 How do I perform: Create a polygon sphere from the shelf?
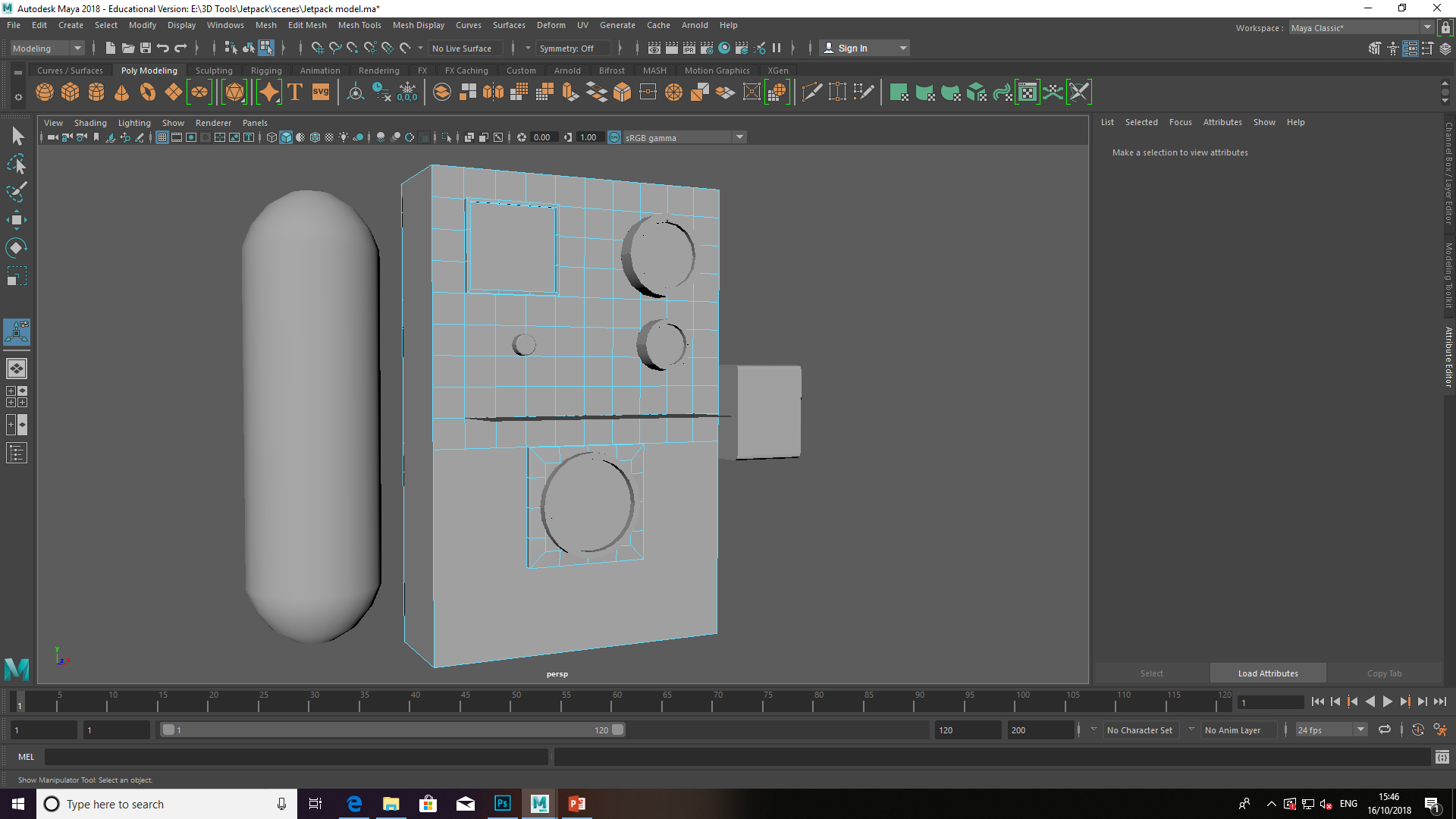pyautogui.click(x=45, y=93)
